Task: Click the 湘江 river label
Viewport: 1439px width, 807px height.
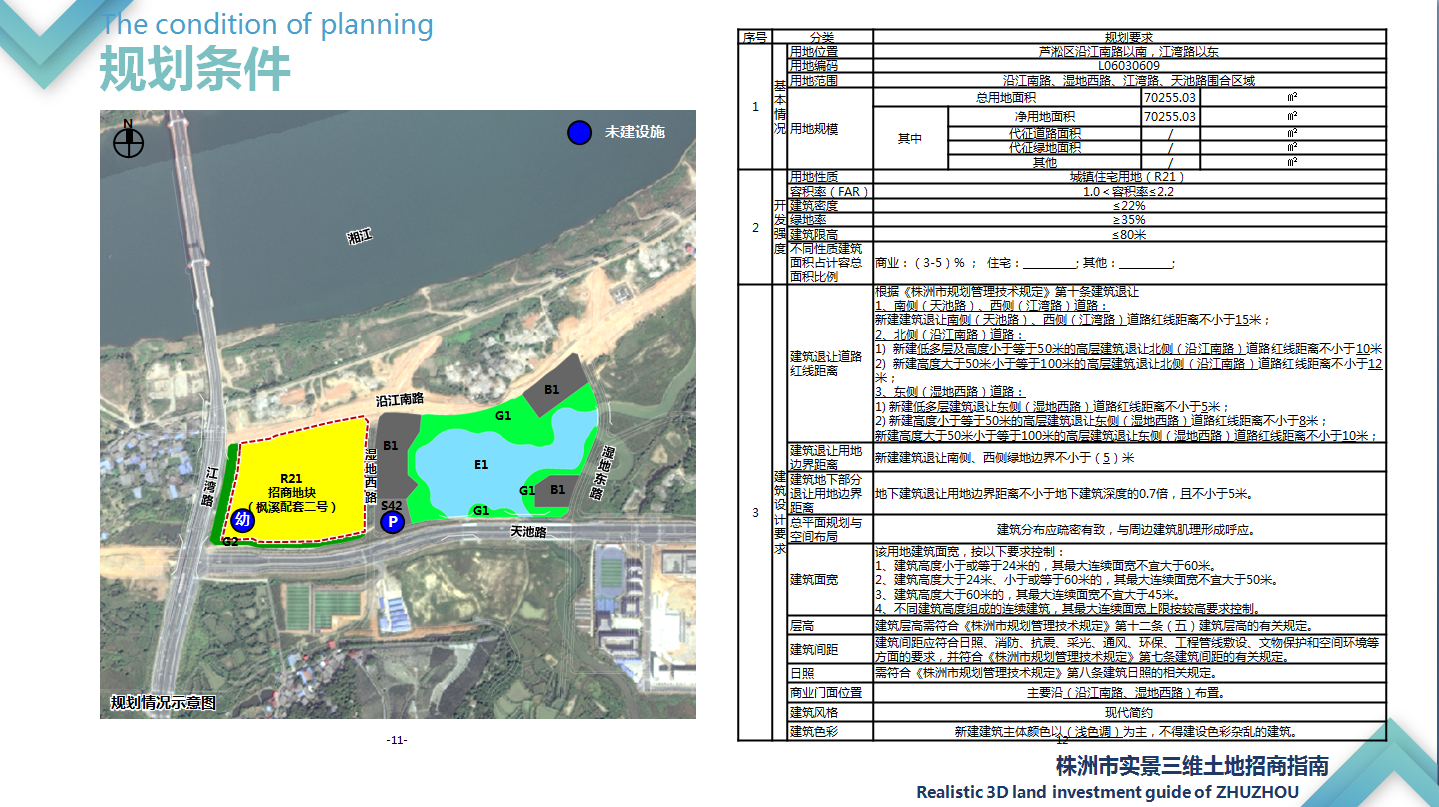Action: (359, 237)
